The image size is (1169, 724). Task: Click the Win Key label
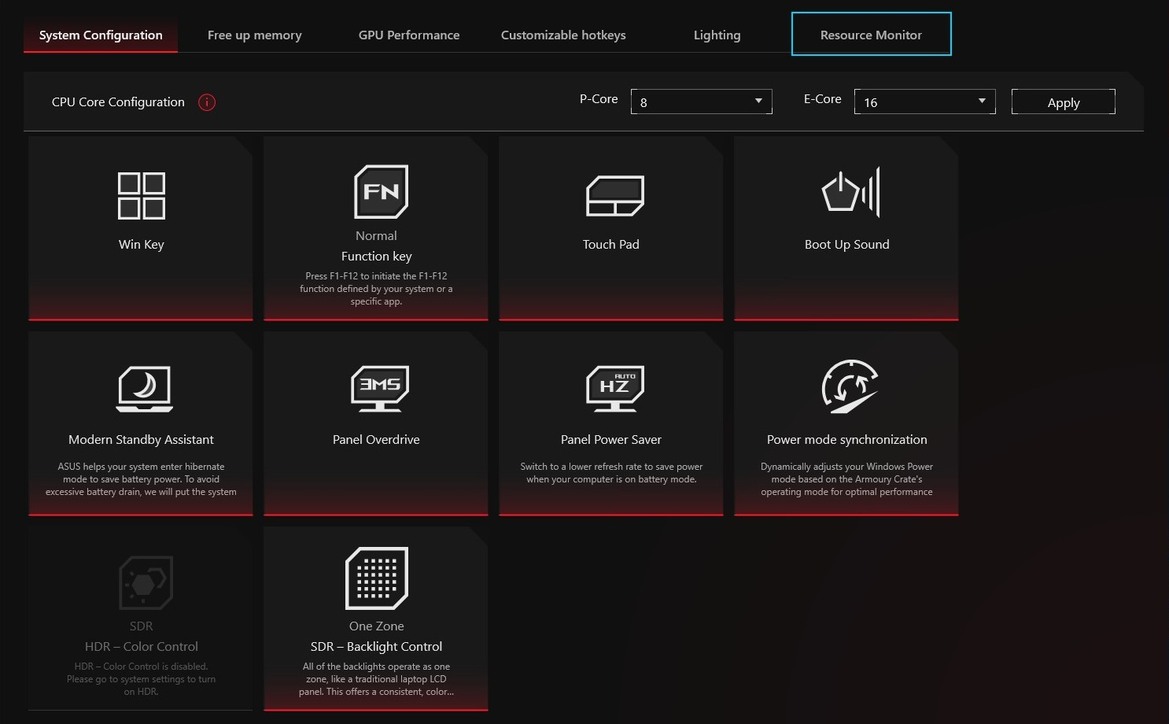point(141,245)
